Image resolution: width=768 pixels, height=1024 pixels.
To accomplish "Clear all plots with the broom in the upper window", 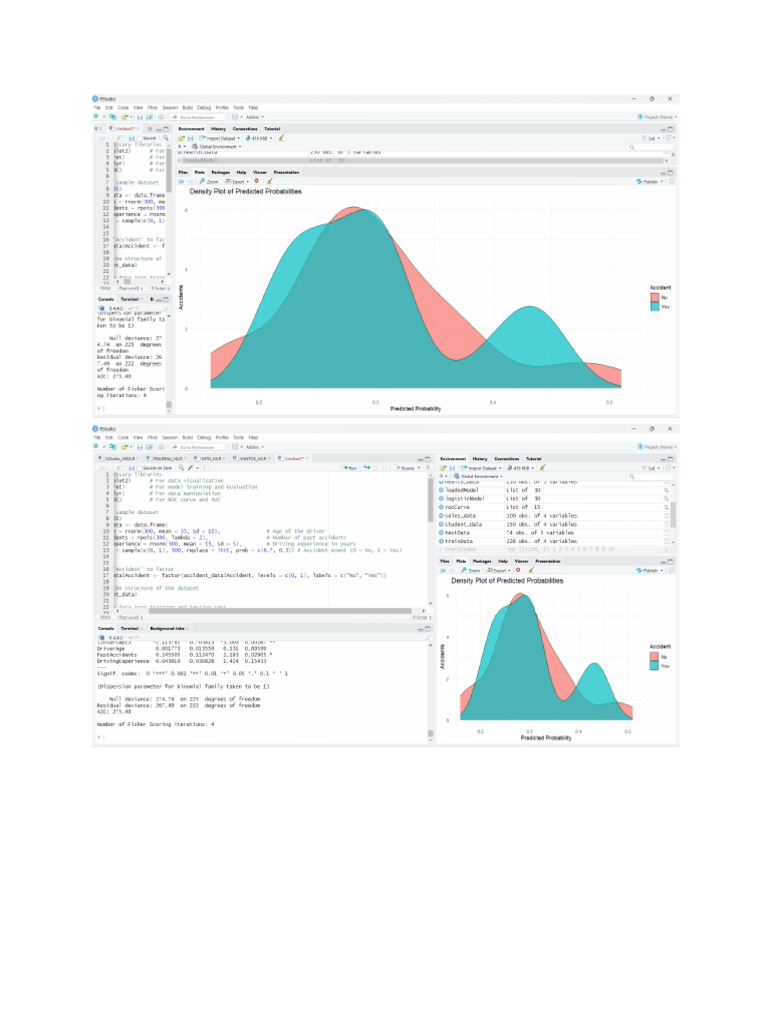I will [269, 182].
